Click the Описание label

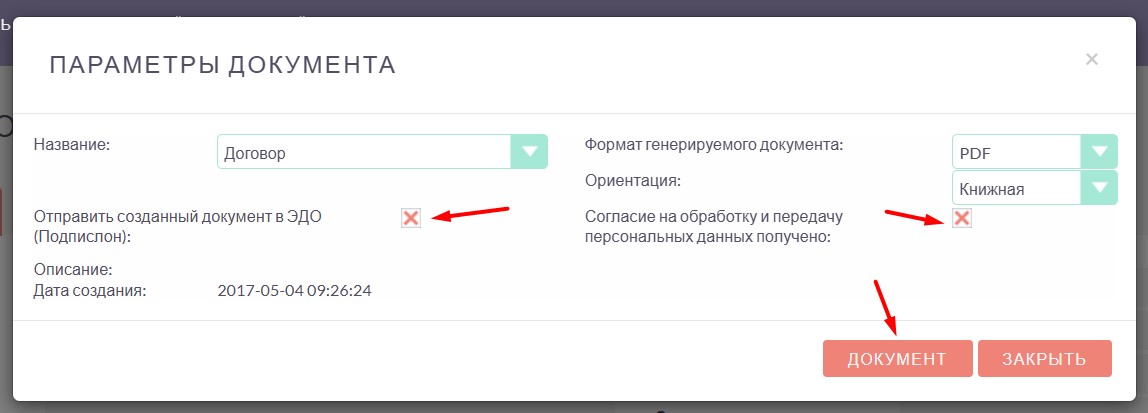[73, 270]
